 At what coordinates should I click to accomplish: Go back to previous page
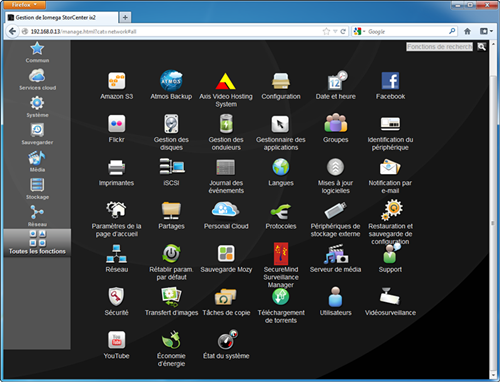(x=12, y=31)
